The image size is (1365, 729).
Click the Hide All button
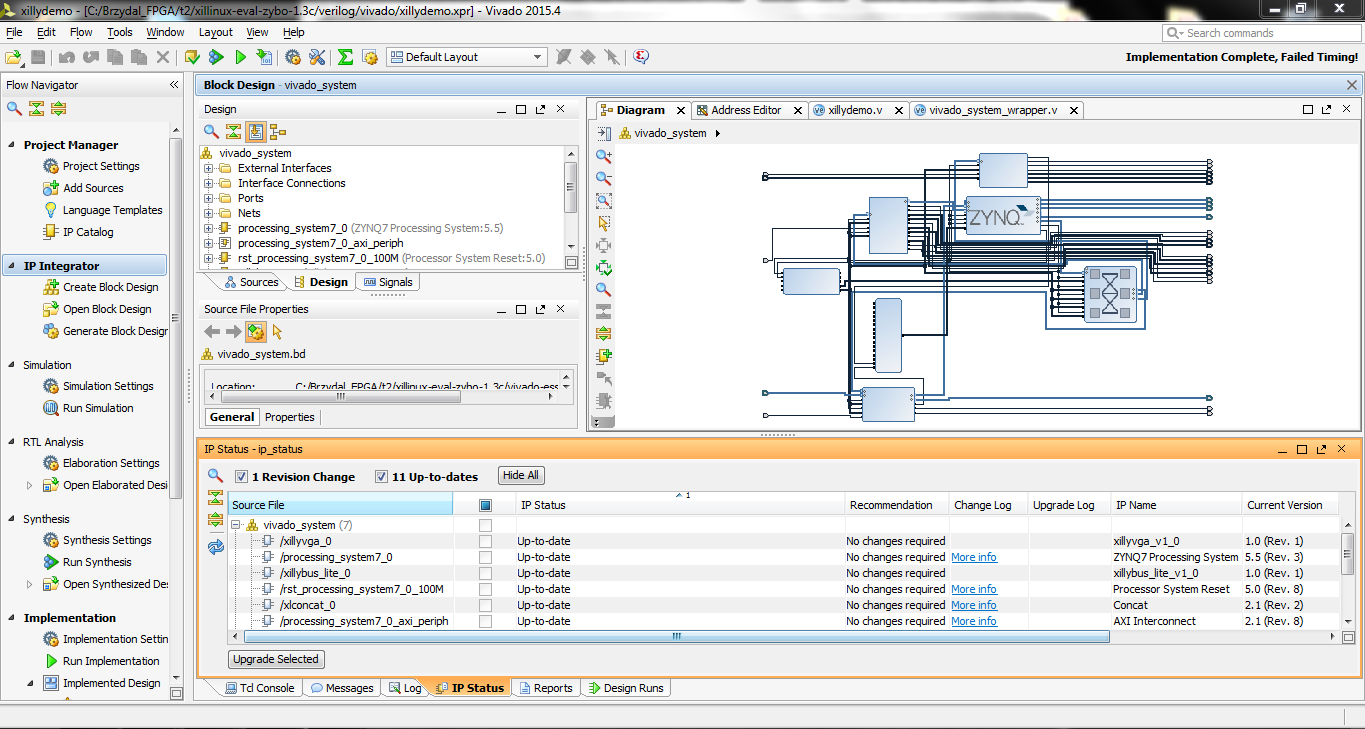pos(521,476)
